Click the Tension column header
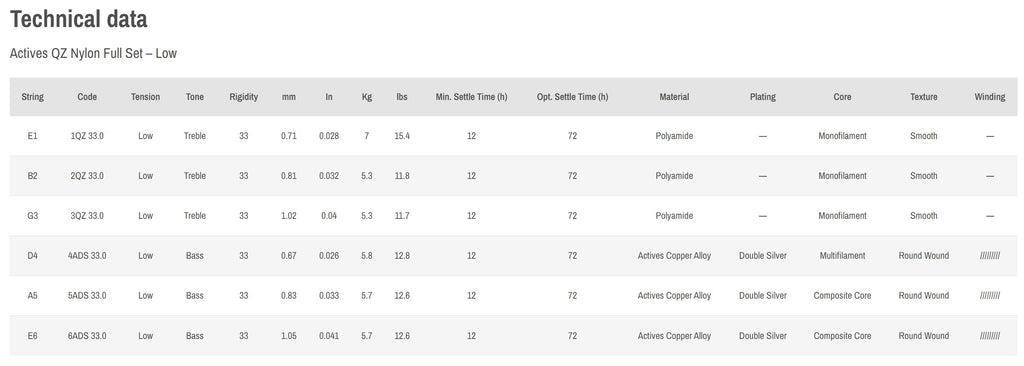Screen dimensions: 1024x366 point(145,97)
